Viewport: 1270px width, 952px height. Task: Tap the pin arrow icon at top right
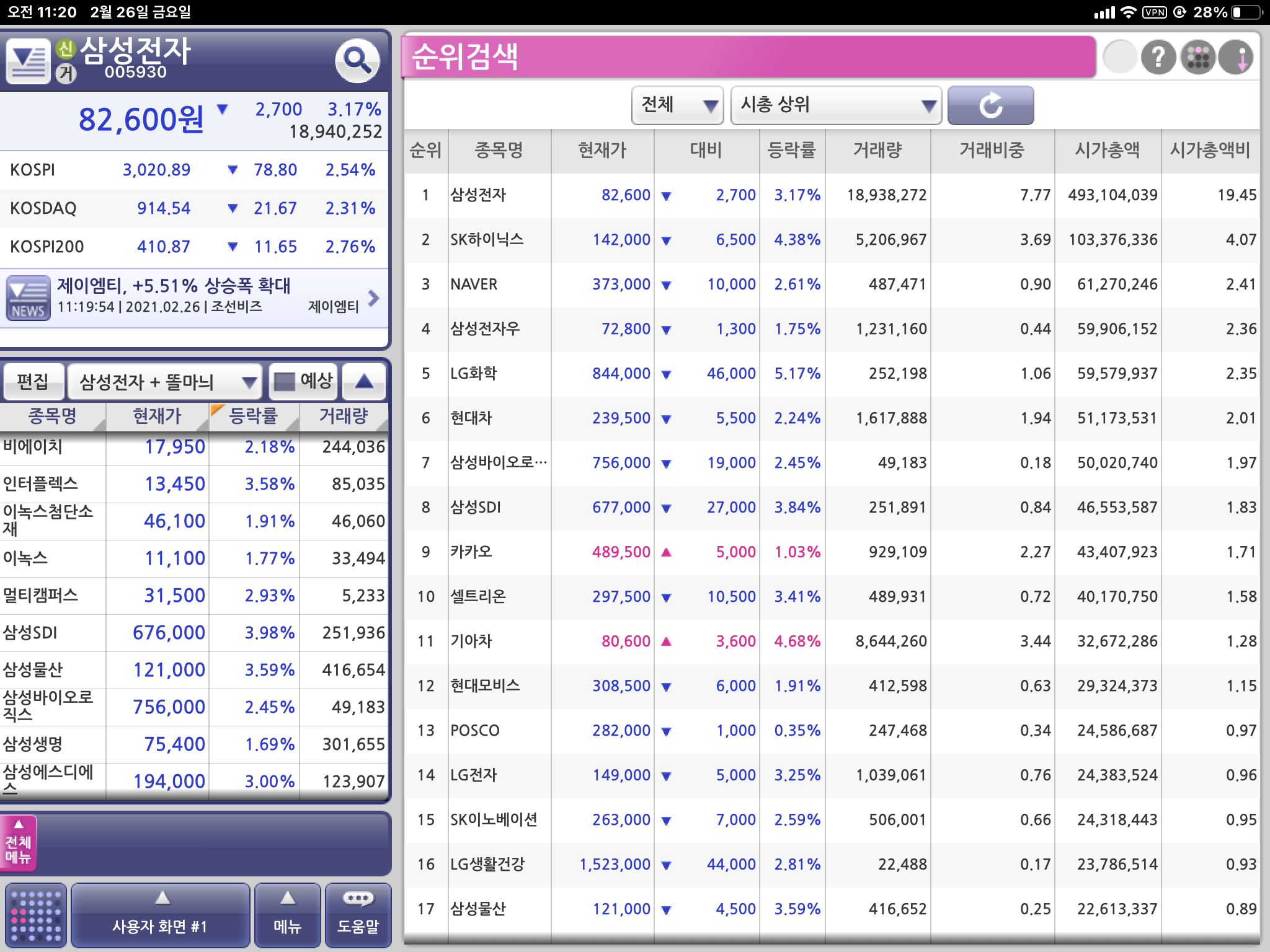(x=1237, y=58)
